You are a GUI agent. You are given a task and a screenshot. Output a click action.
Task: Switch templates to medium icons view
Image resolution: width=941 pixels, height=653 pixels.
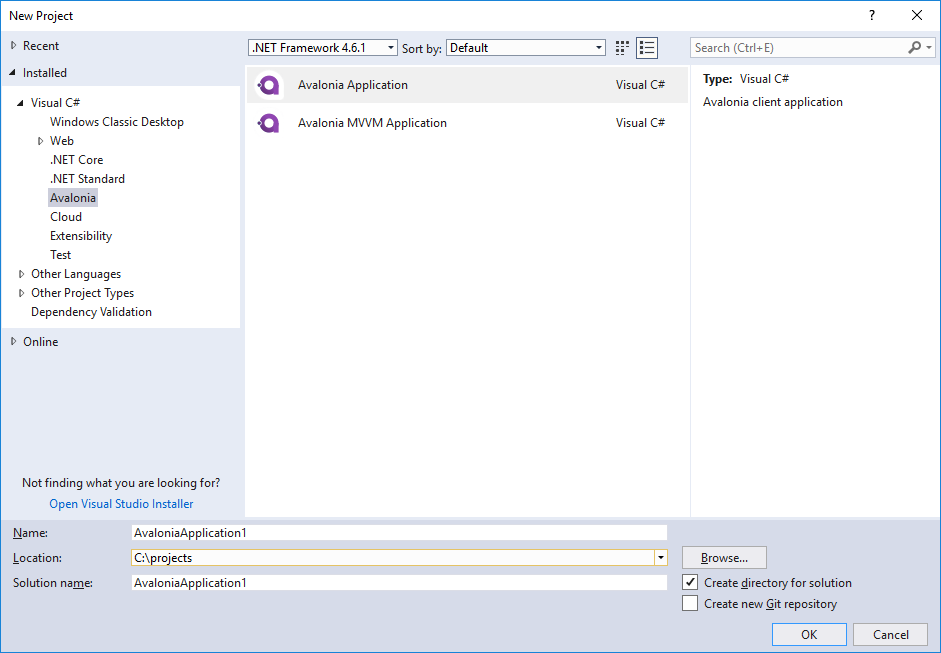tap(621, 47)
